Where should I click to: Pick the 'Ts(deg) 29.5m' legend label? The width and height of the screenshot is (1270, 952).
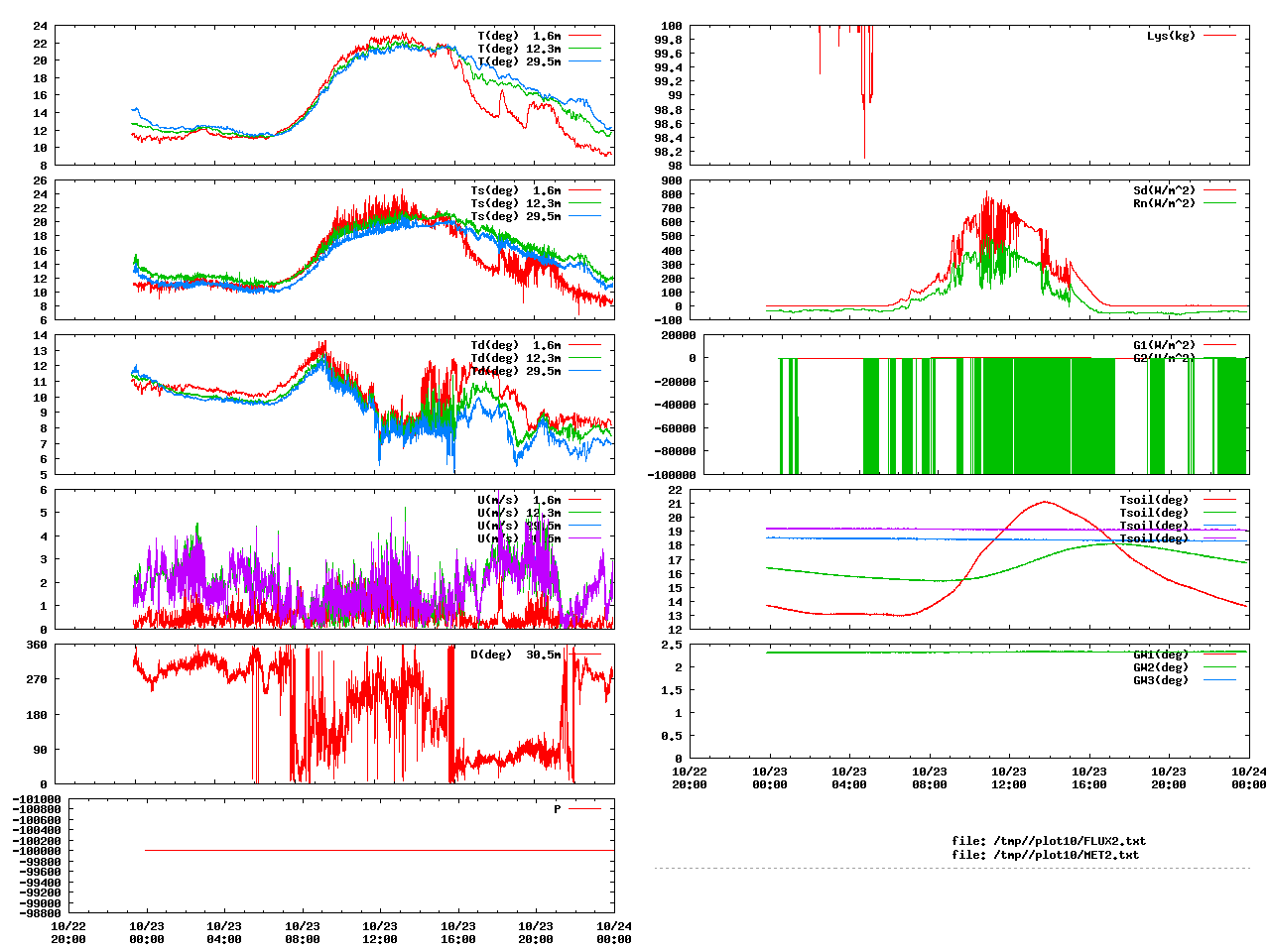coord(516,216)
